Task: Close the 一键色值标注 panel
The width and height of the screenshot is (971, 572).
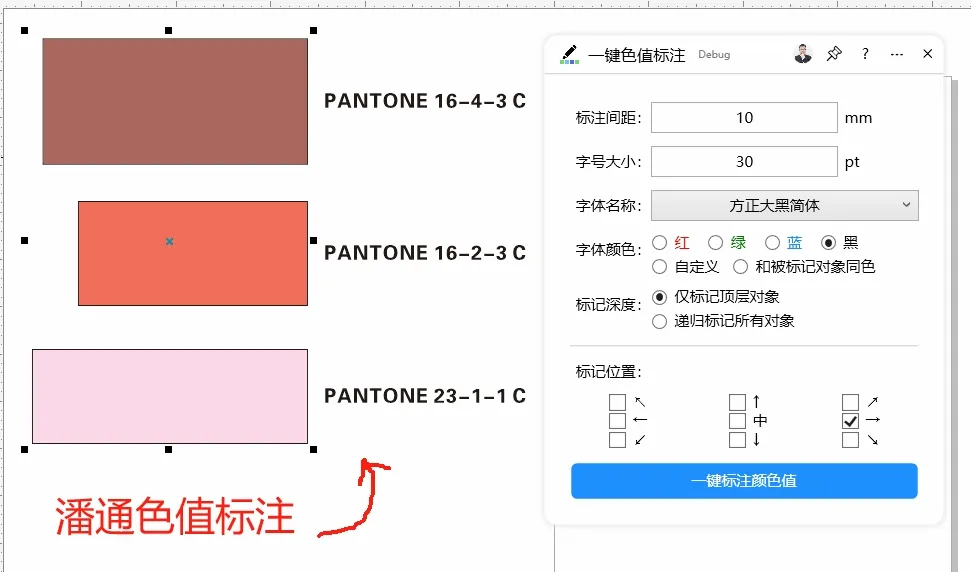Action: [928, 54]
